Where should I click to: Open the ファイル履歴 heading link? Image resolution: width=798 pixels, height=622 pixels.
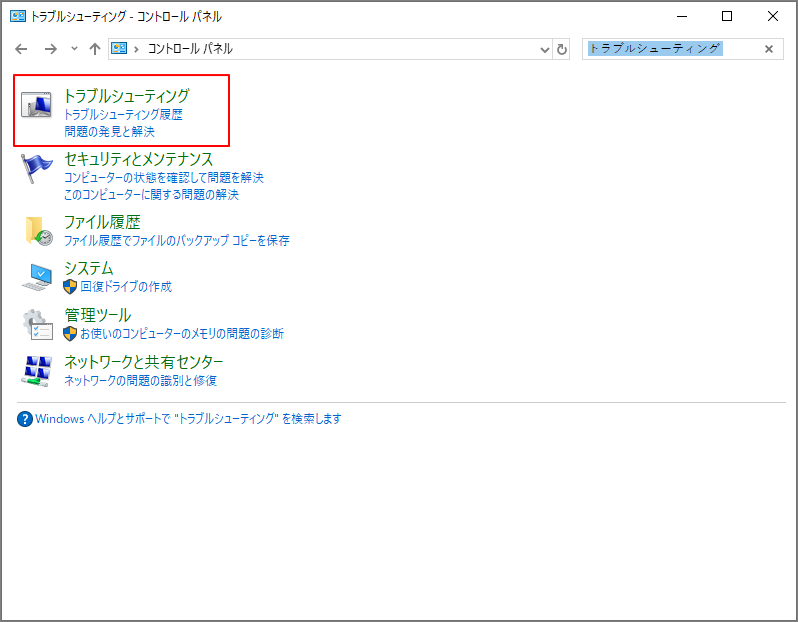click(x=102, y=222)
